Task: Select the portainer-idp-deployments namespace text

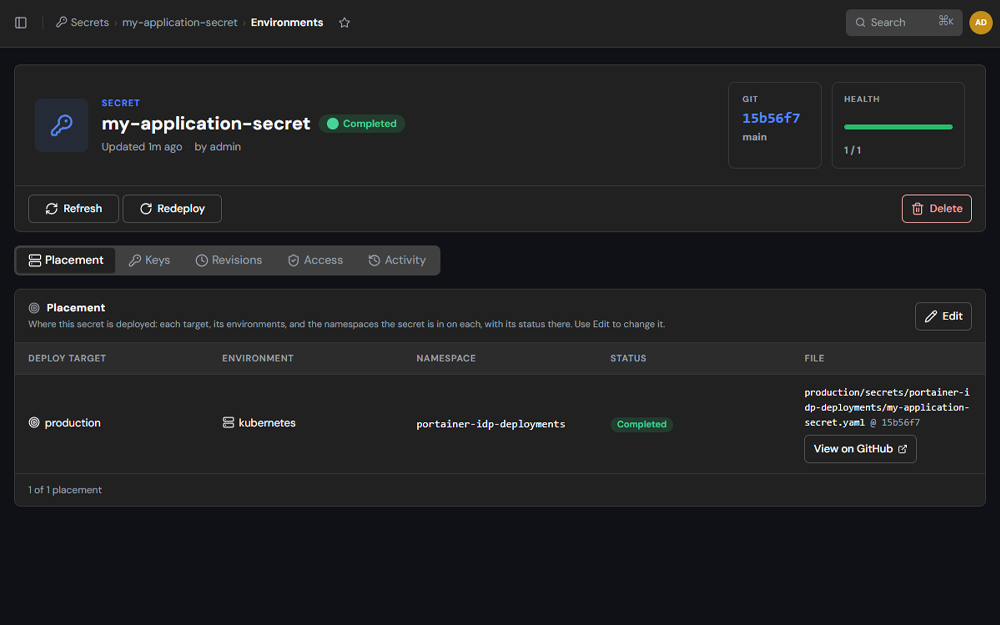Action: coord(490,424)
